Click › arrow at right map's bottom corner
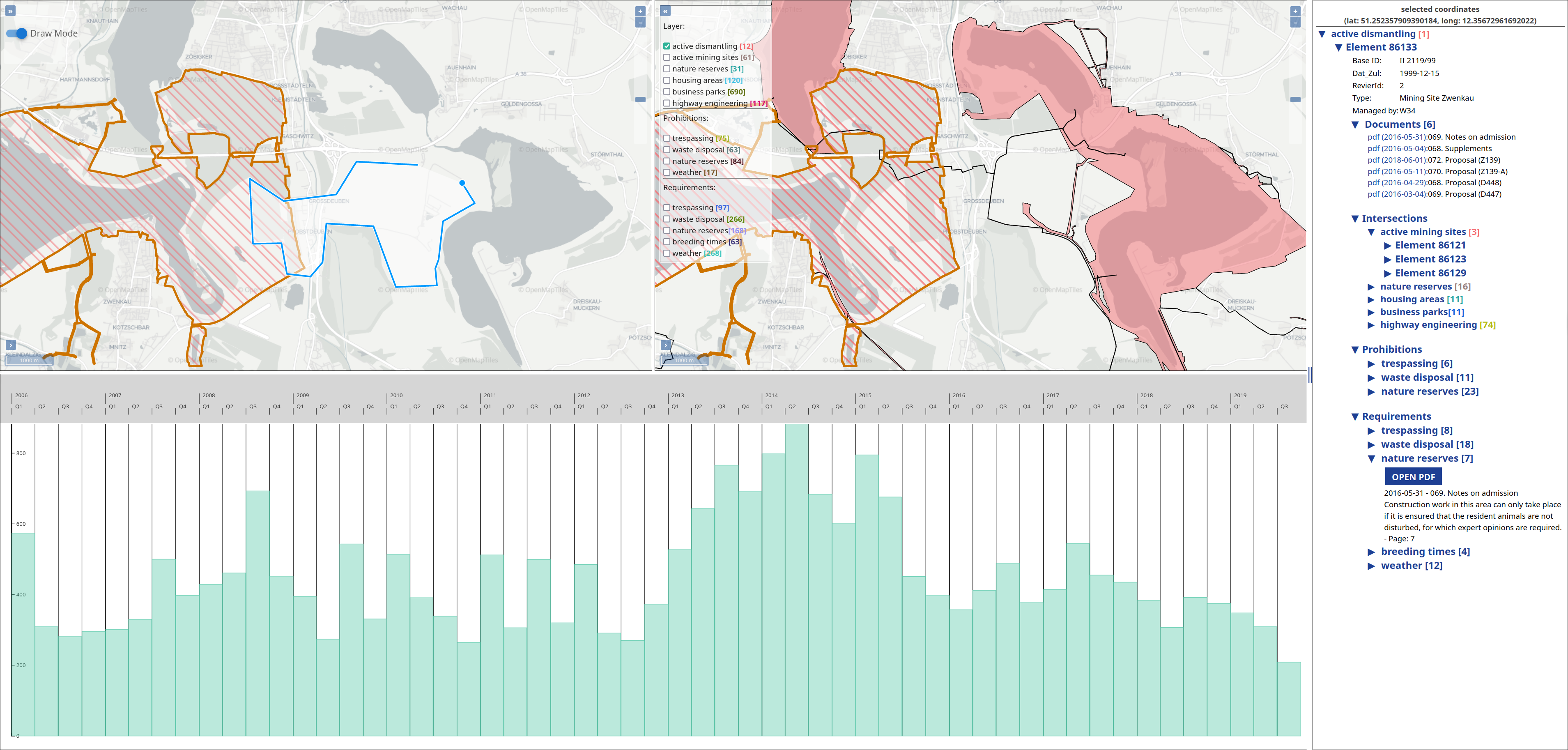Viewport: 1568px width, 750px height. [665, 345]
